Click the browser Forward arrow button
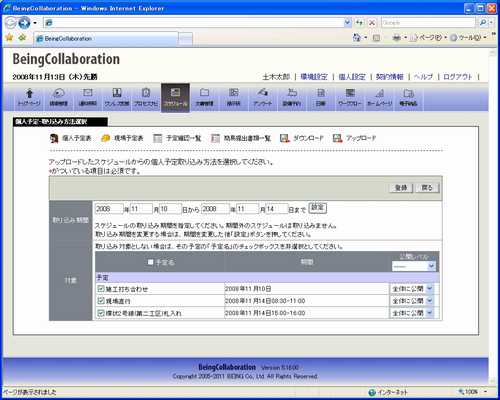This screenshot has height=400, width=500. [x=24, y=23]
